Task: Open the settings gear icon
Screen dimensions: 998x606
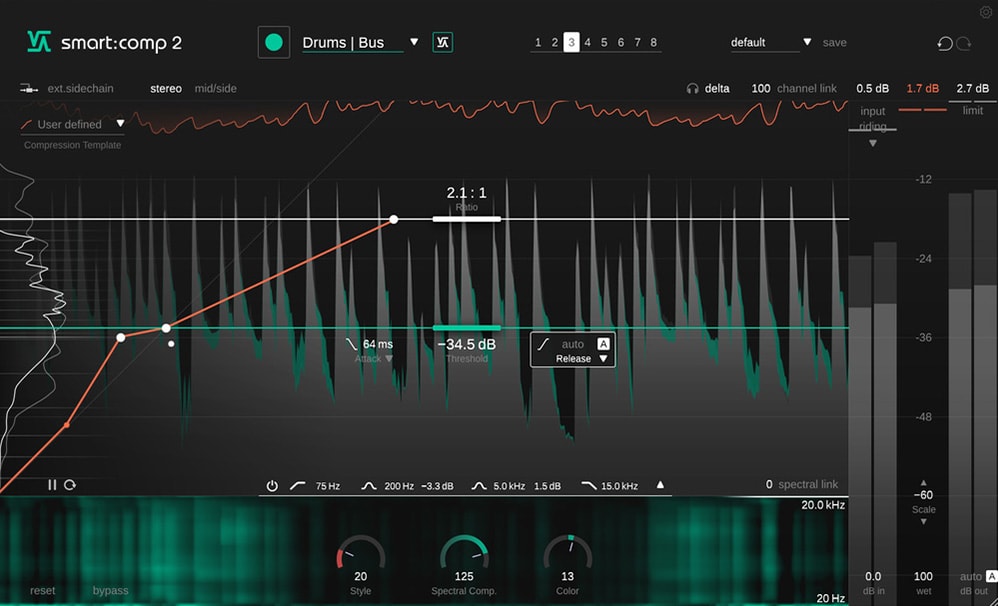Action: click(x=986, y=12)
